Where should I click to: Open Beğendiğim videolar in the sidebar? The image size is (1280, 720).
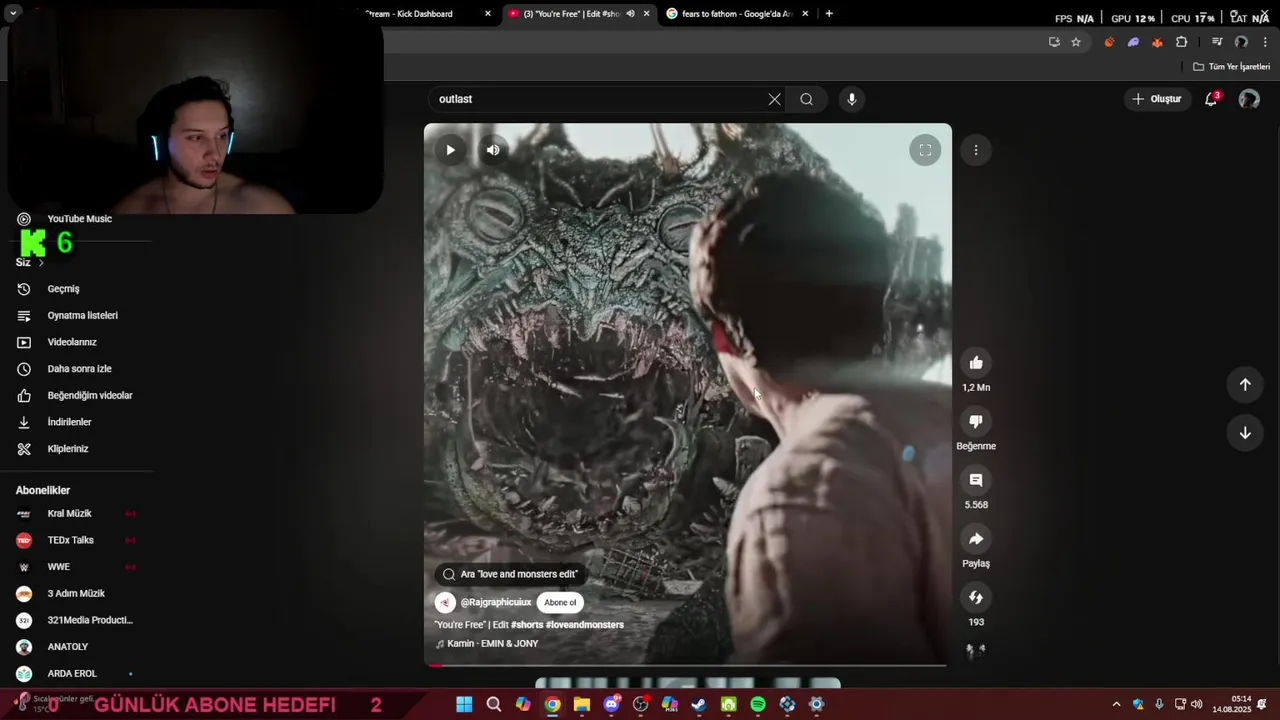coord(90,395)
